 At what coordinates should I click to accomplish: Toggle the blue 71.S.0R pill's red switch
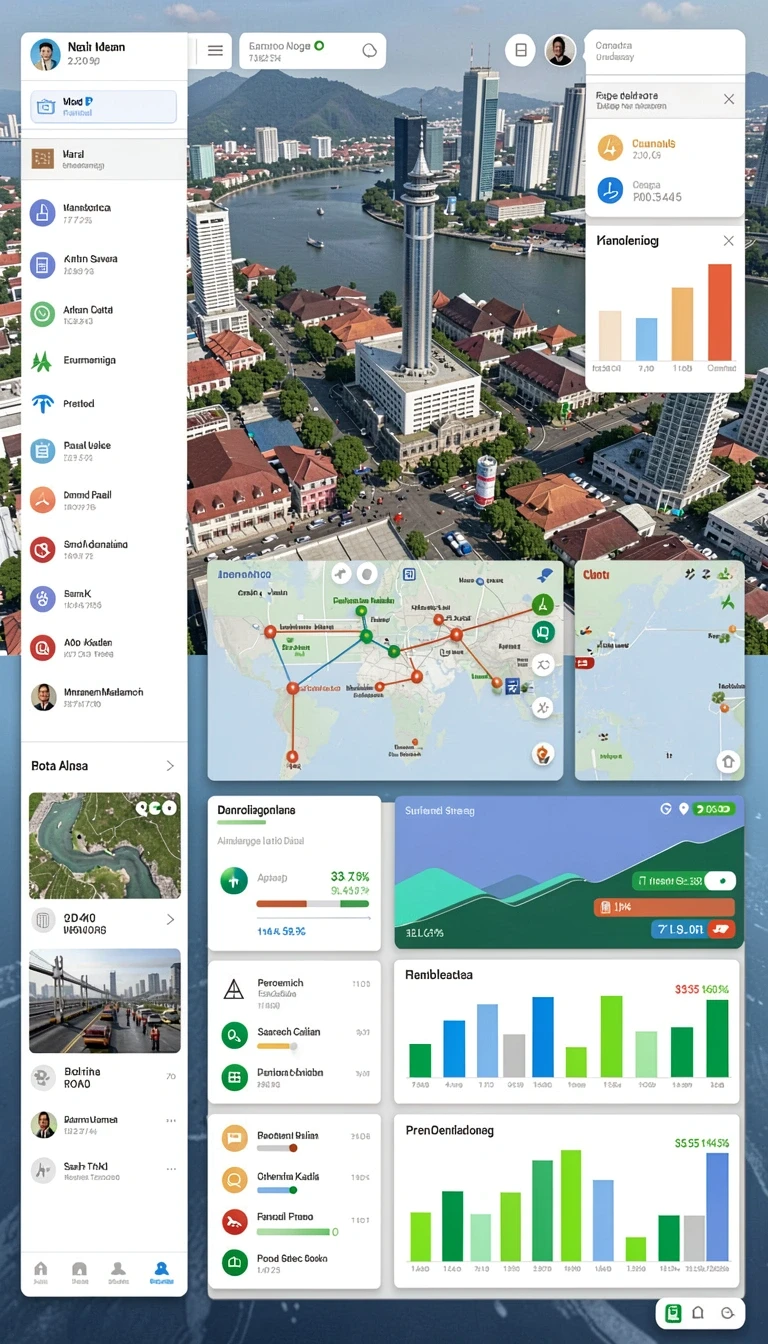[x=720, y=929]
